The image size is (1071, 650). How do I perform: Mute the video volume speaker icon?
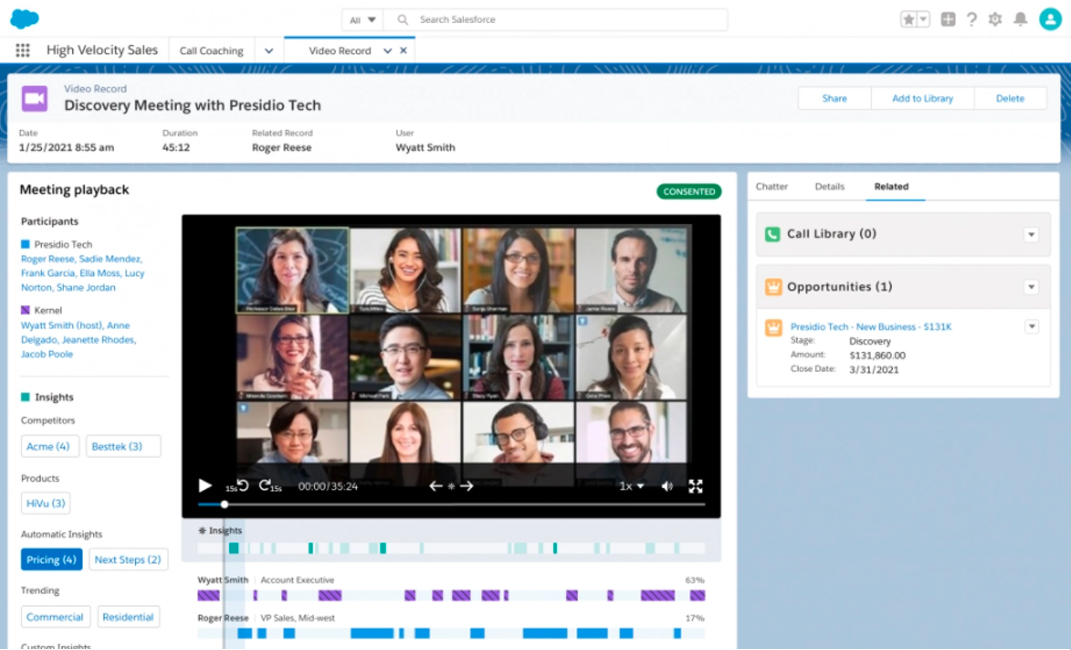[x=667, y=486]
